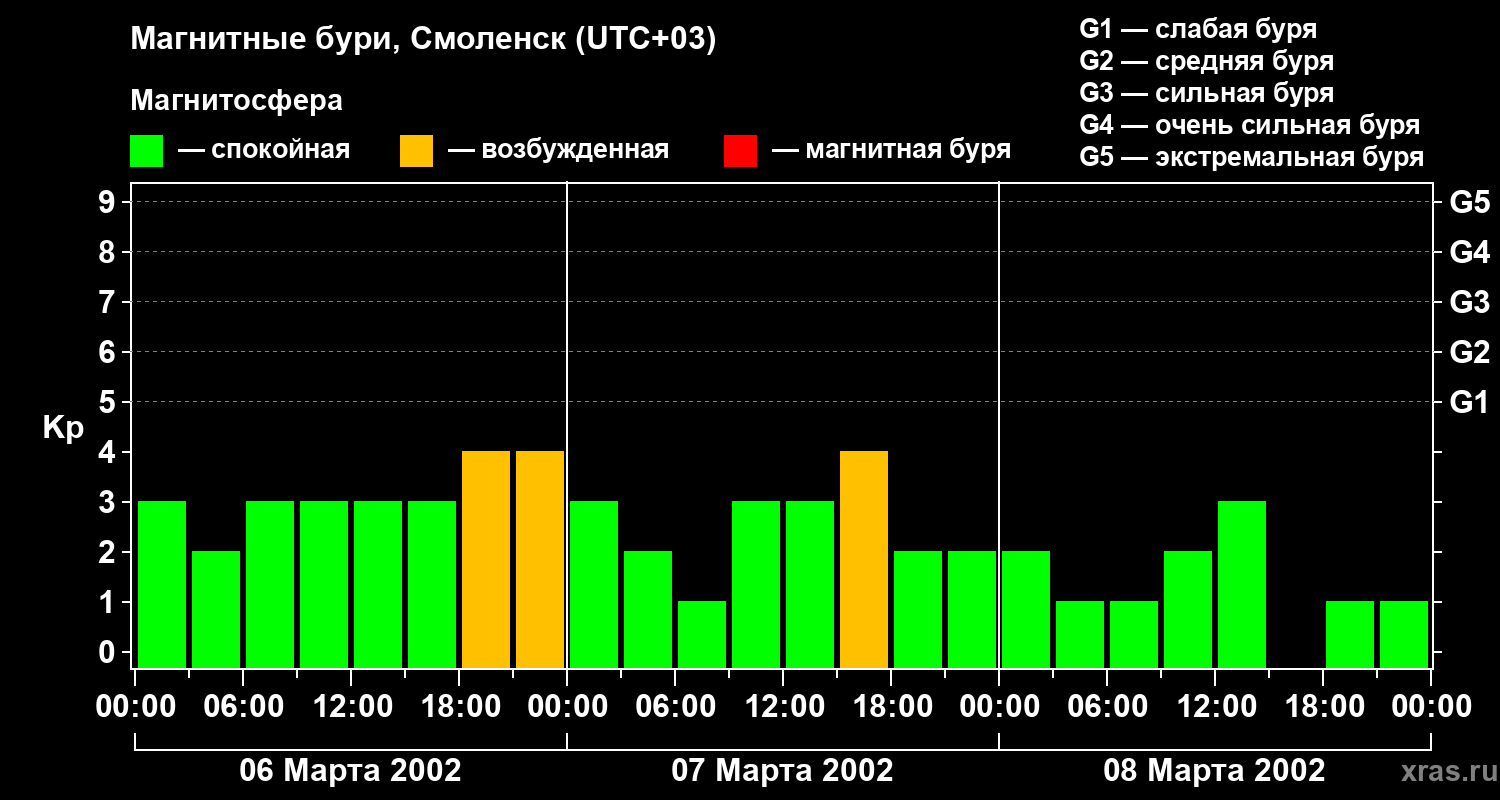The height and width of the screenshot is (800, 1500).
Task: Click the 'G5' label on the right axis
Action: [1469, 202]
